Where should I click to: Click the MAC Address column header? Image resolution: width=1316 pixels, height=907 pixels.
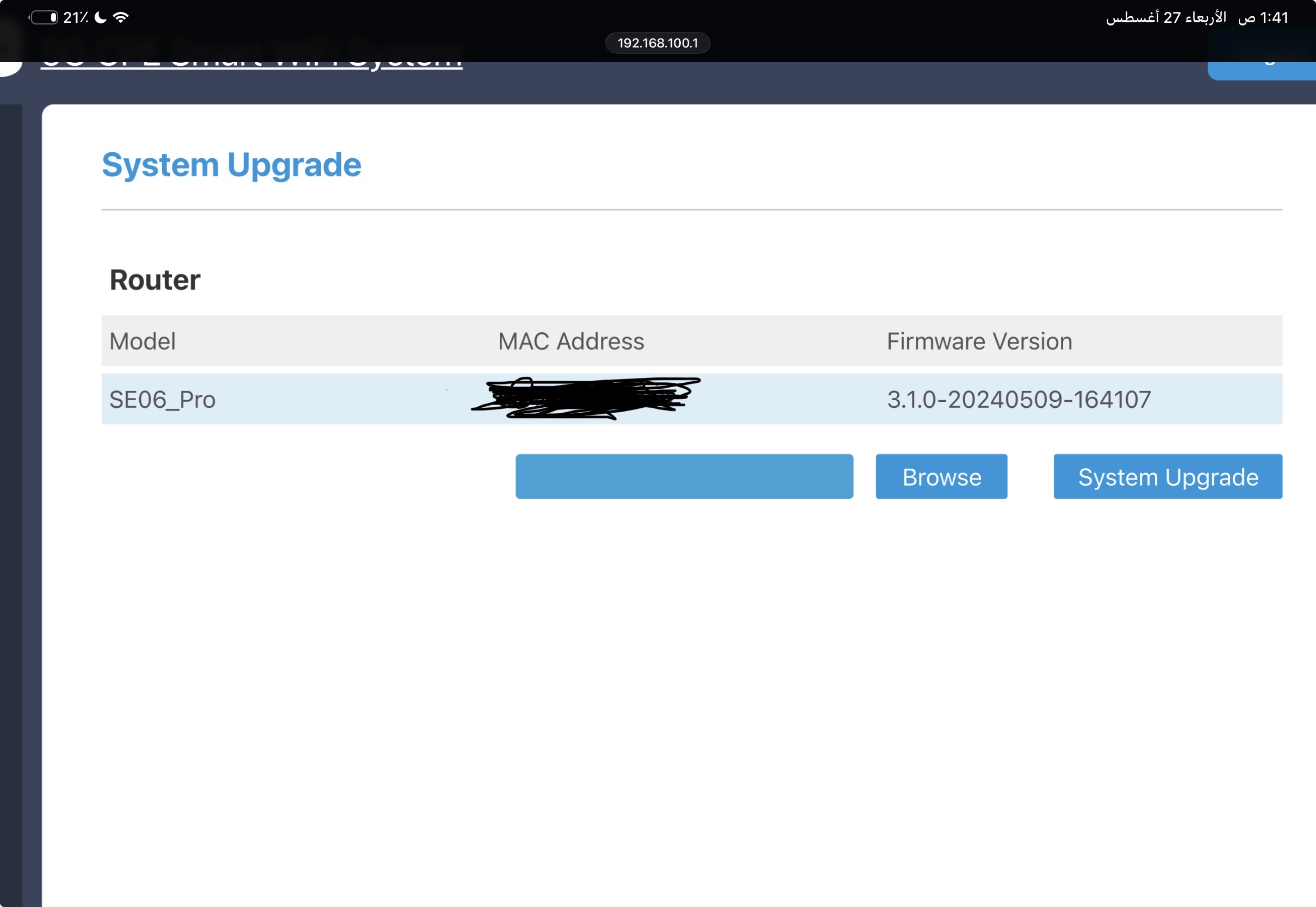(571, 341)
